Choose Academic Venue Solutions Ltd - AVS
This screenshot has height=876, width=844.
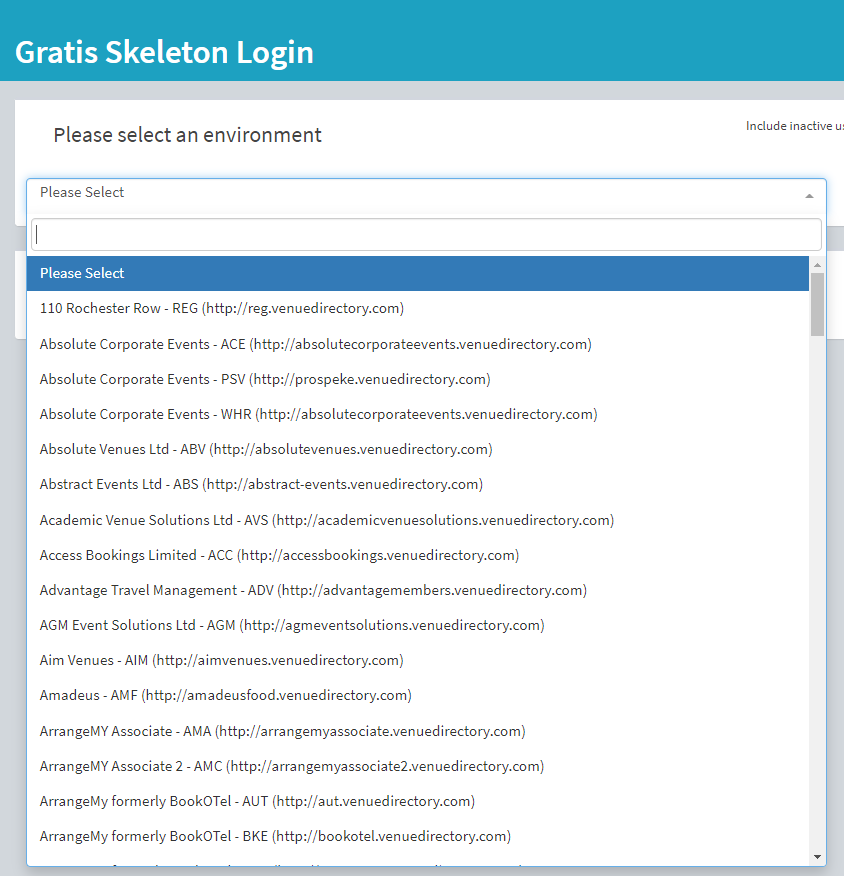tap(418, 520)
